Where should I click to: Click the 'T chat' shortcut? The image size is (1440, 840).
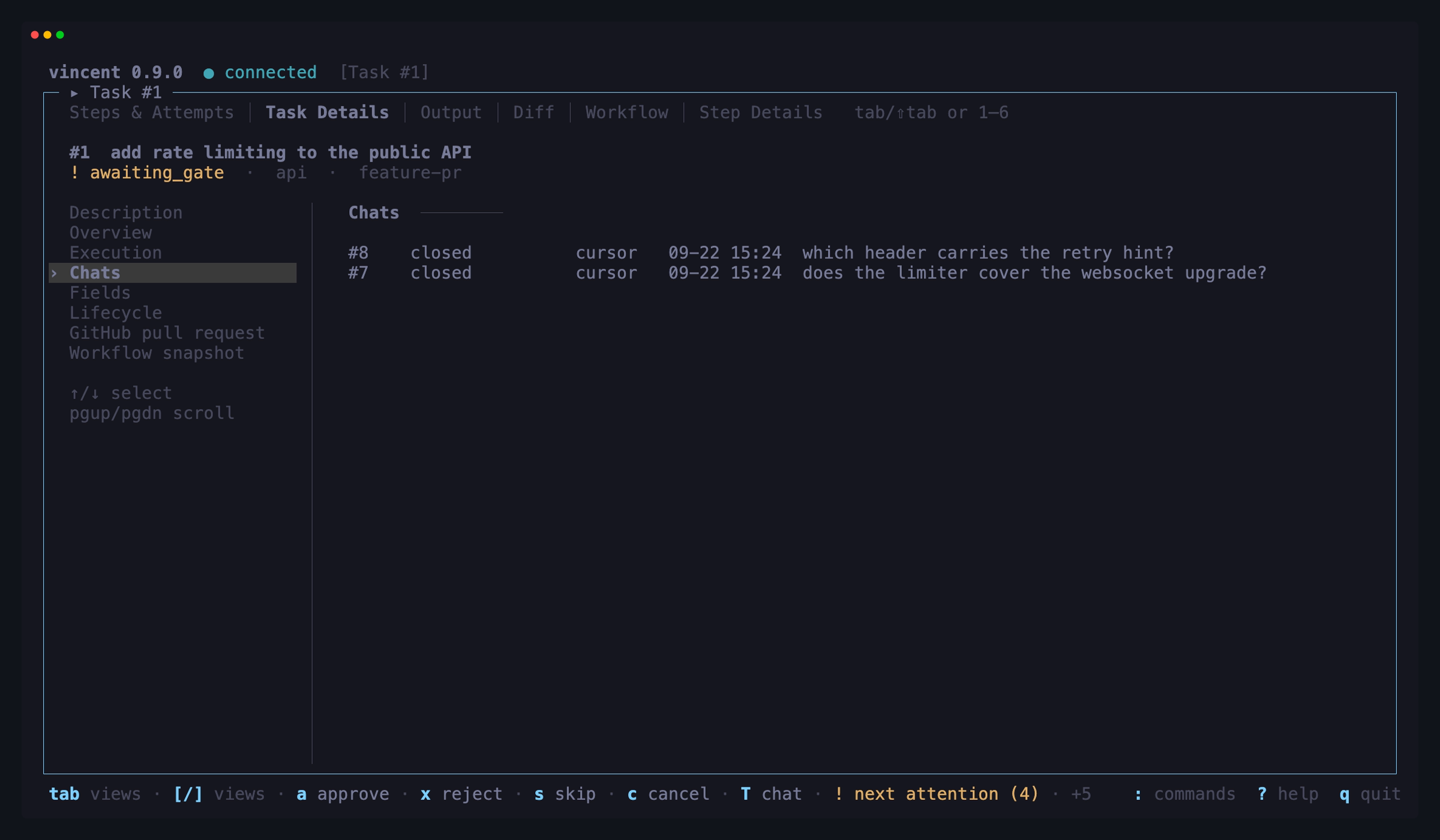[771, 794]
